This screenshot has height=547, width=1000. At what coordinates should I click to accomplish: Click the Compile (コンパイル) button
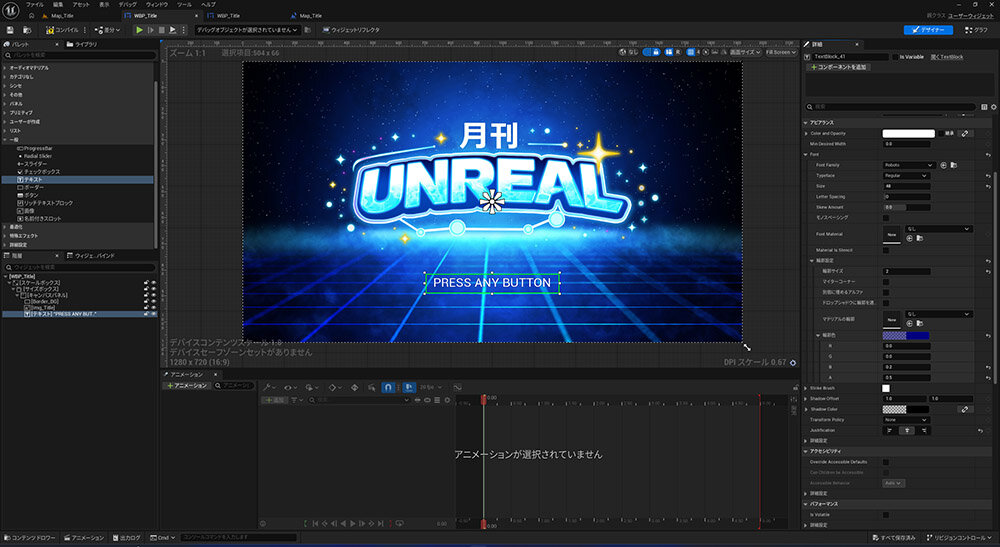tap(63, 30)
